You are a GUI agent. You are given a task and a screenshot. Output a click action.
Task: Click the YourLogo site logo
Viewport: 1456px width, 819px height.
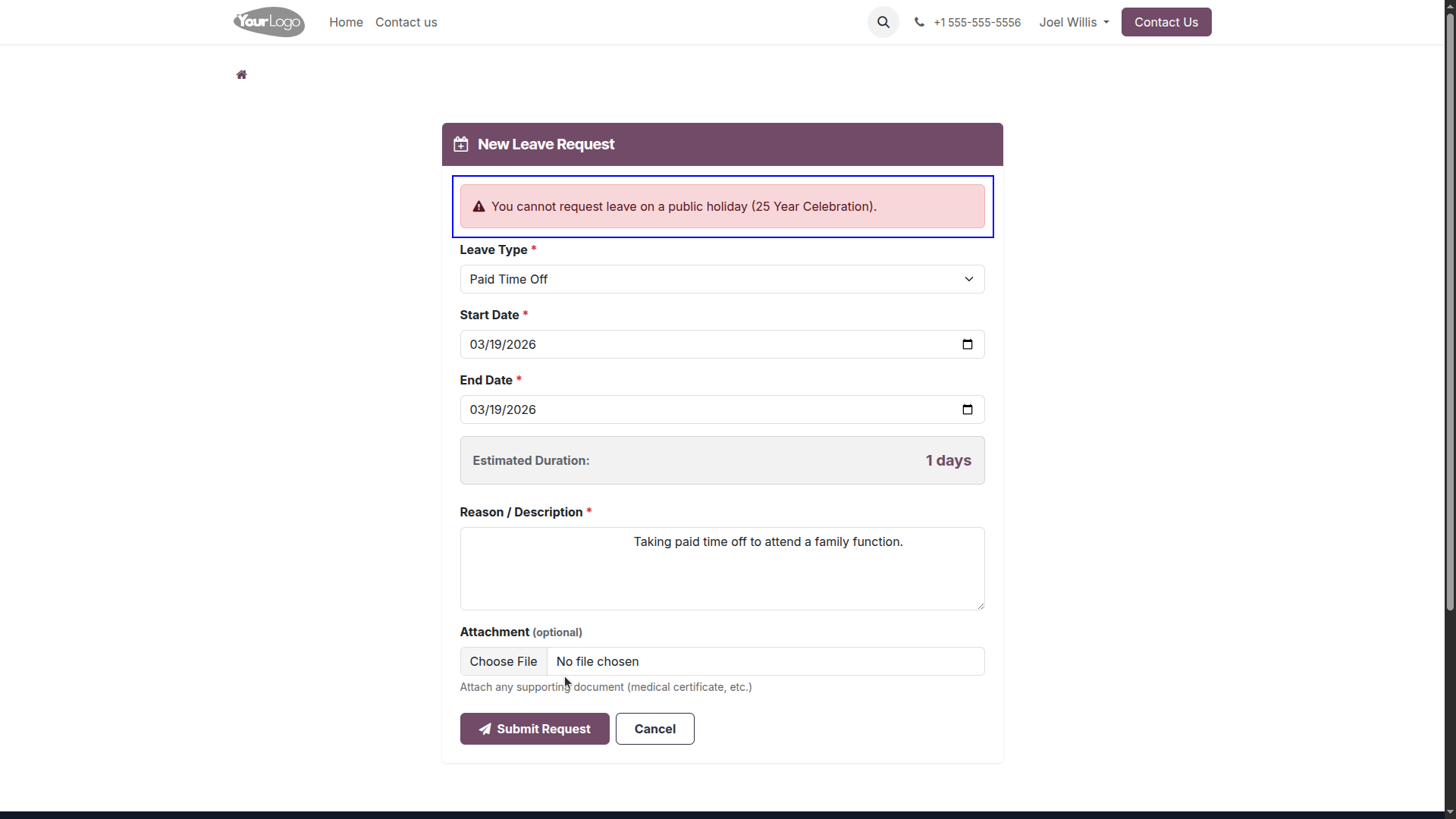click(269, 22)
